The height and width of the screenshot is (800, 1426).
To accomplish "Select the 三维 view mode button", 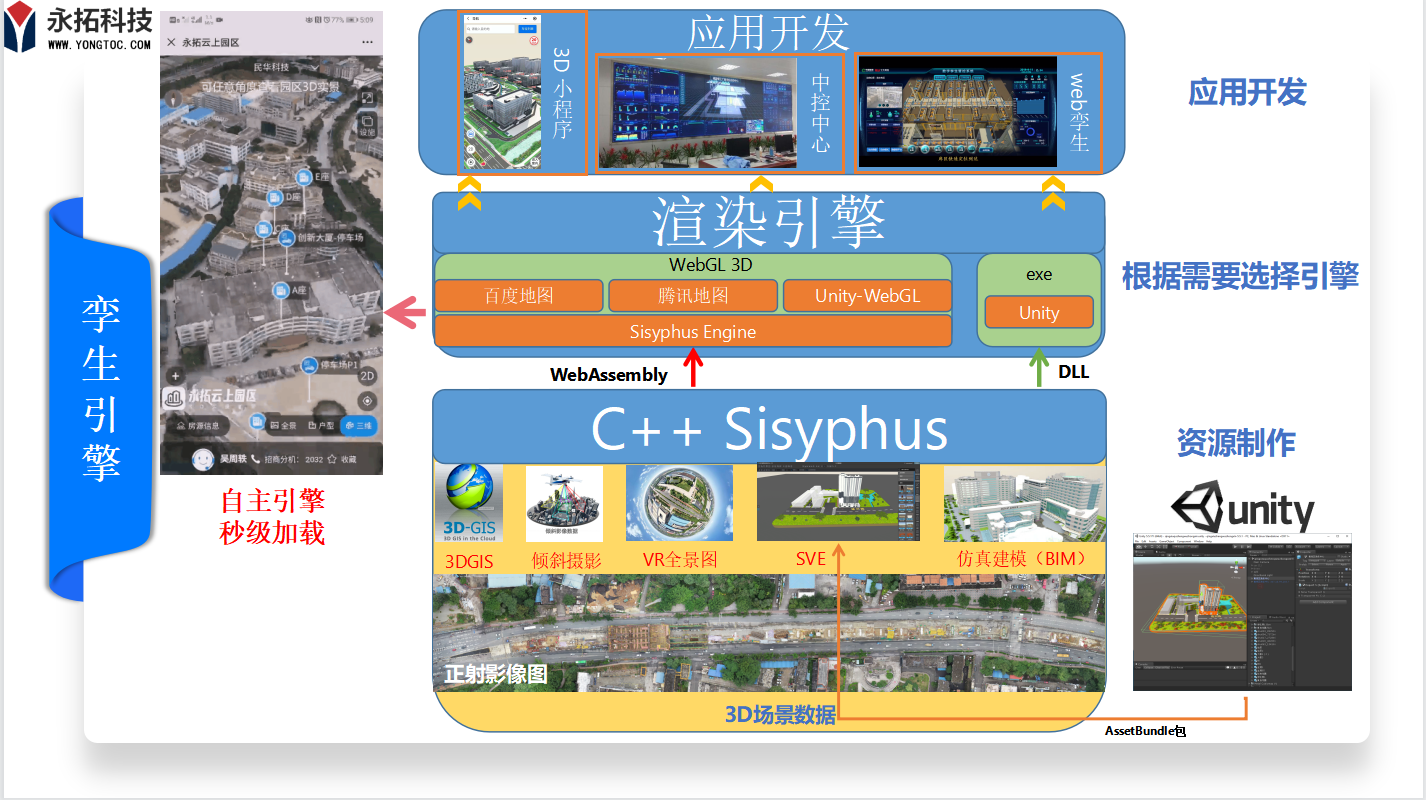I will tap(358, 426).
